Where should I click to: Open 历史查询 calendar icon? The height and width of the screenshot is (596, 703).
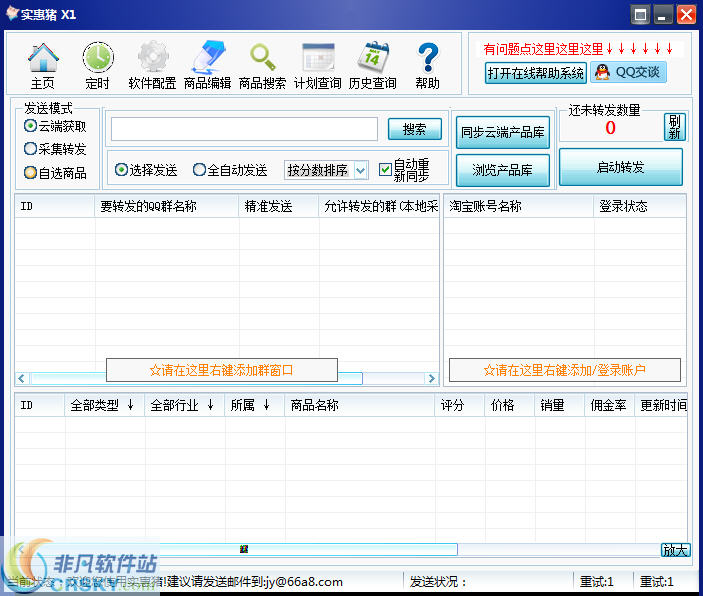pos(373,65)
